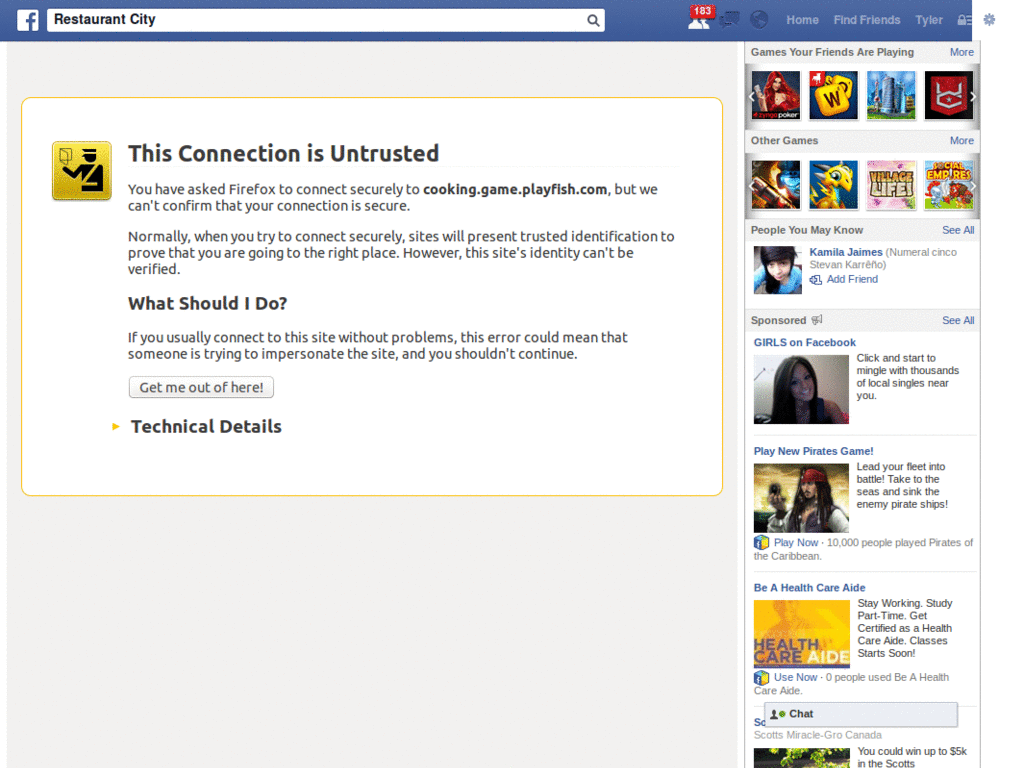Click 'This Connection is Untrusted' heading
Viewport: 1024px width, 768px height.
(x=283, y=153)
